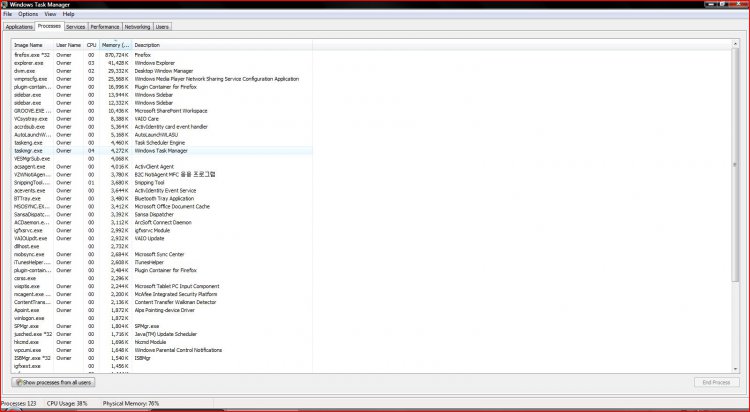Select the csrss.exe process

[162, 278]
